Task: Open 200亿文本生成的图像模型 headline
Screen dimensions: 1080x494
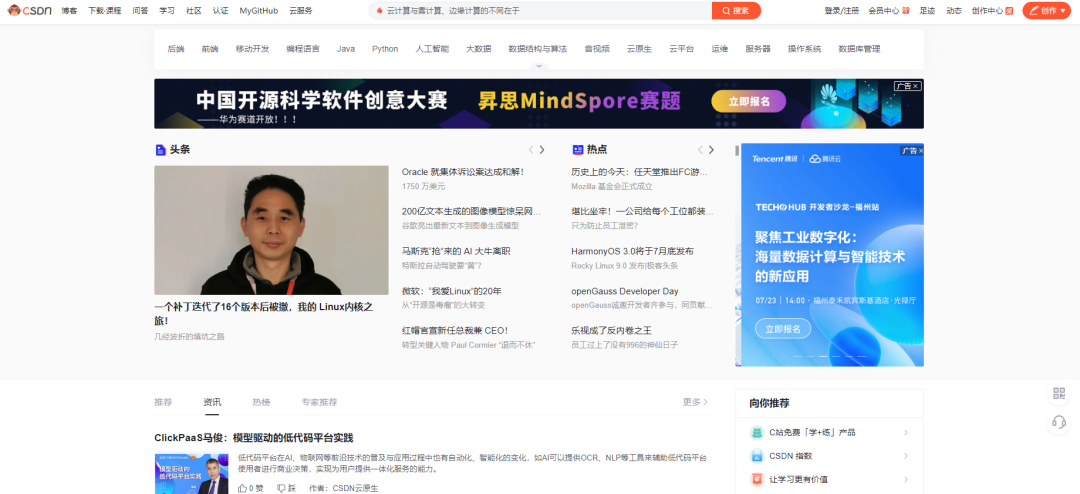Action: 471,212
